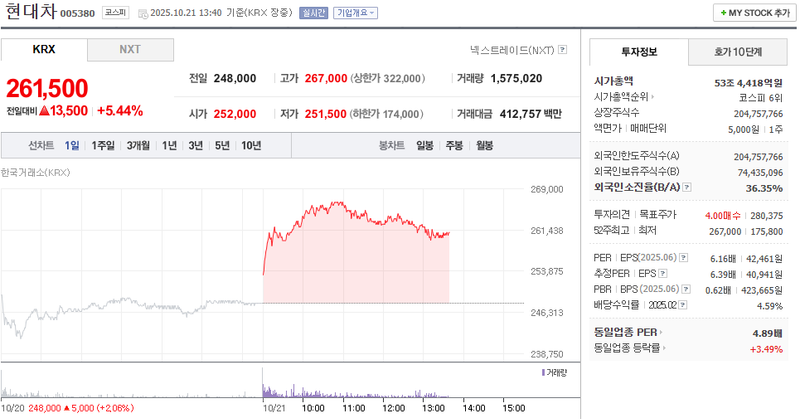Choose the 10년 chart range

coord(251,145)
